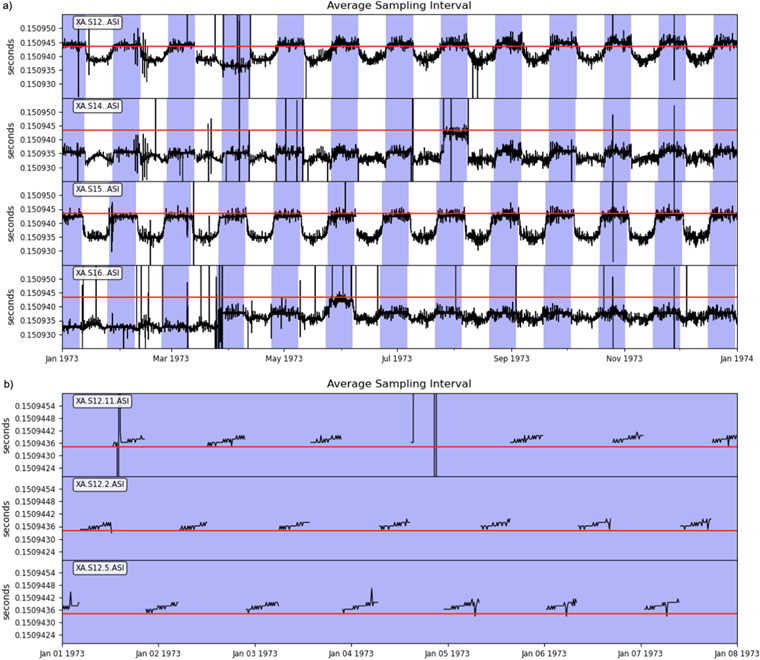Click the Jan 08 1973 tick label
Viewport: 760px width, 660px height.
(x=737, y=654)
